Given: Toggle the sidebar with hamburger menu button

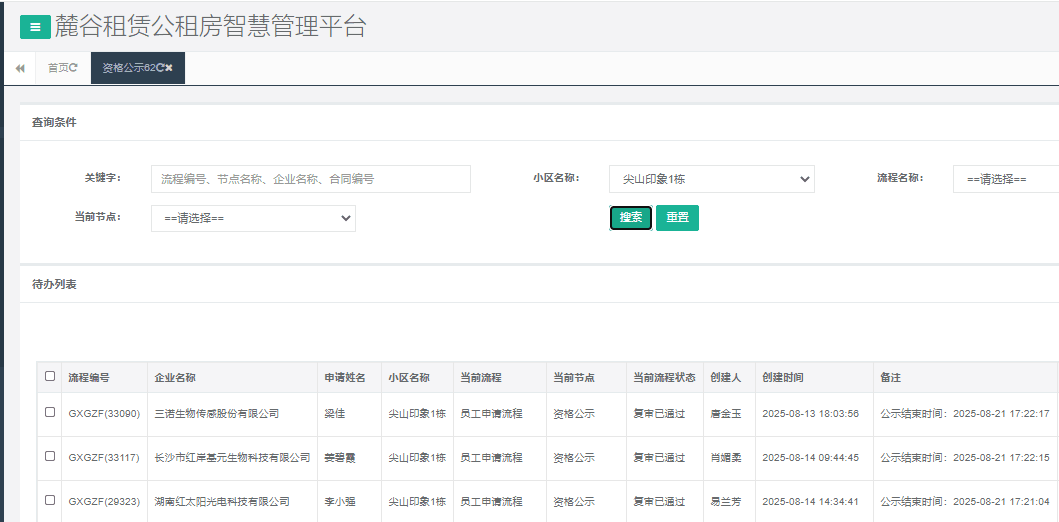Looking at the screenshot, I should click(x=35, y=27).
